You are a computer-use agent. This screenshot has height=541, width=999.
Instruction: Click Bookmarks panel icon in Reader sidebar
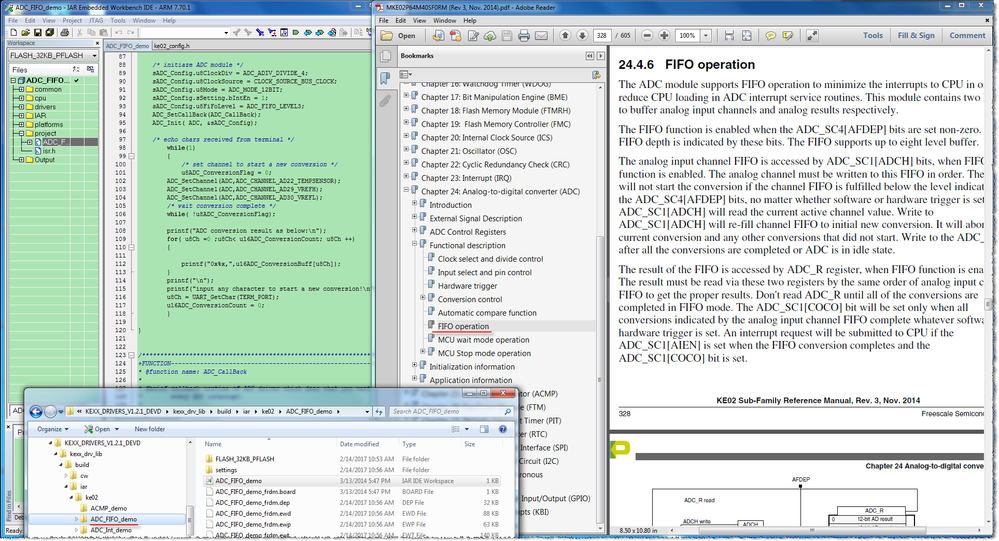(x=385, y=78)
